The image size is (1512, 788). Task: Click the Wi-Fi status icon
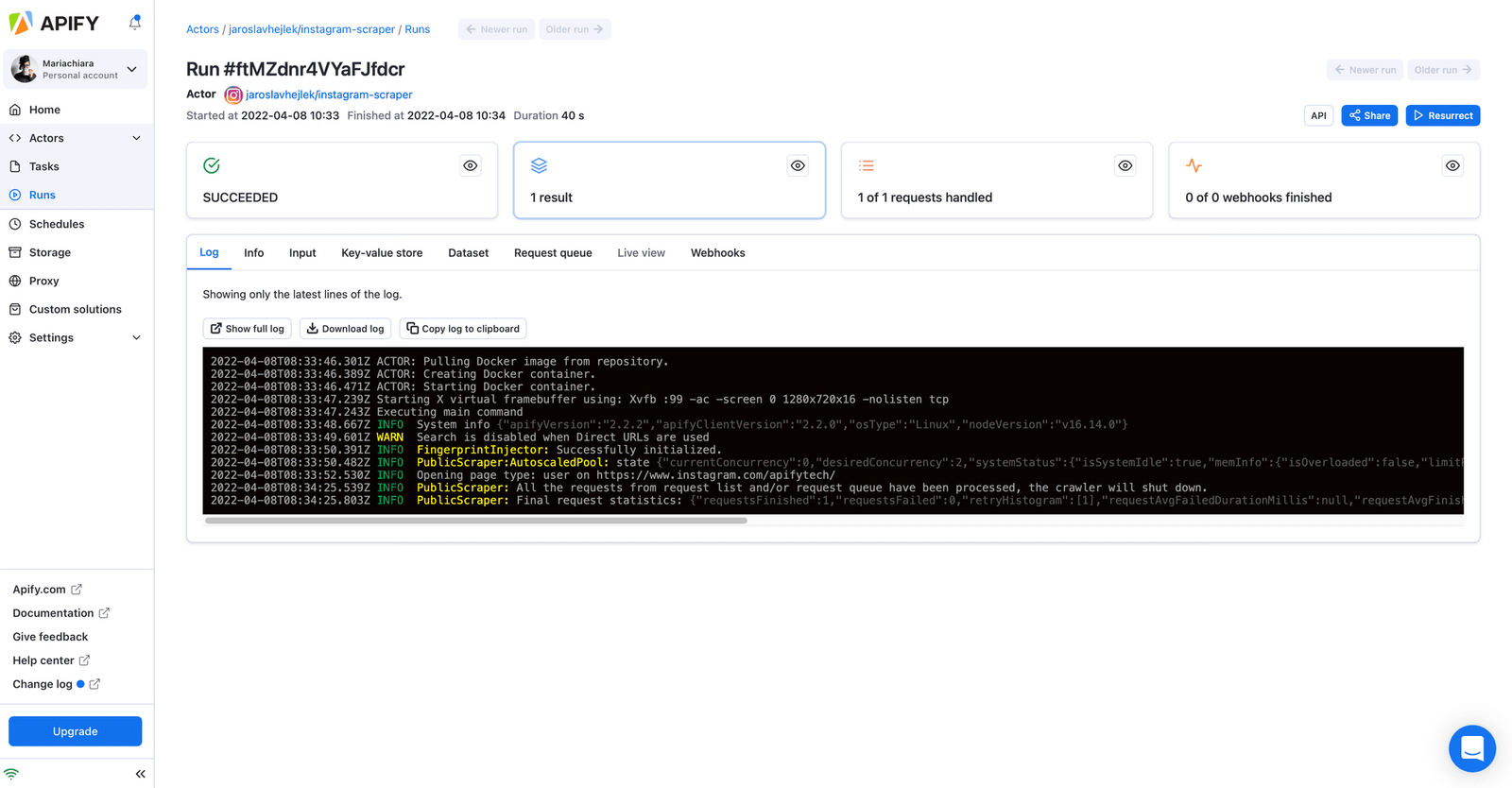(x=11, y=774)
